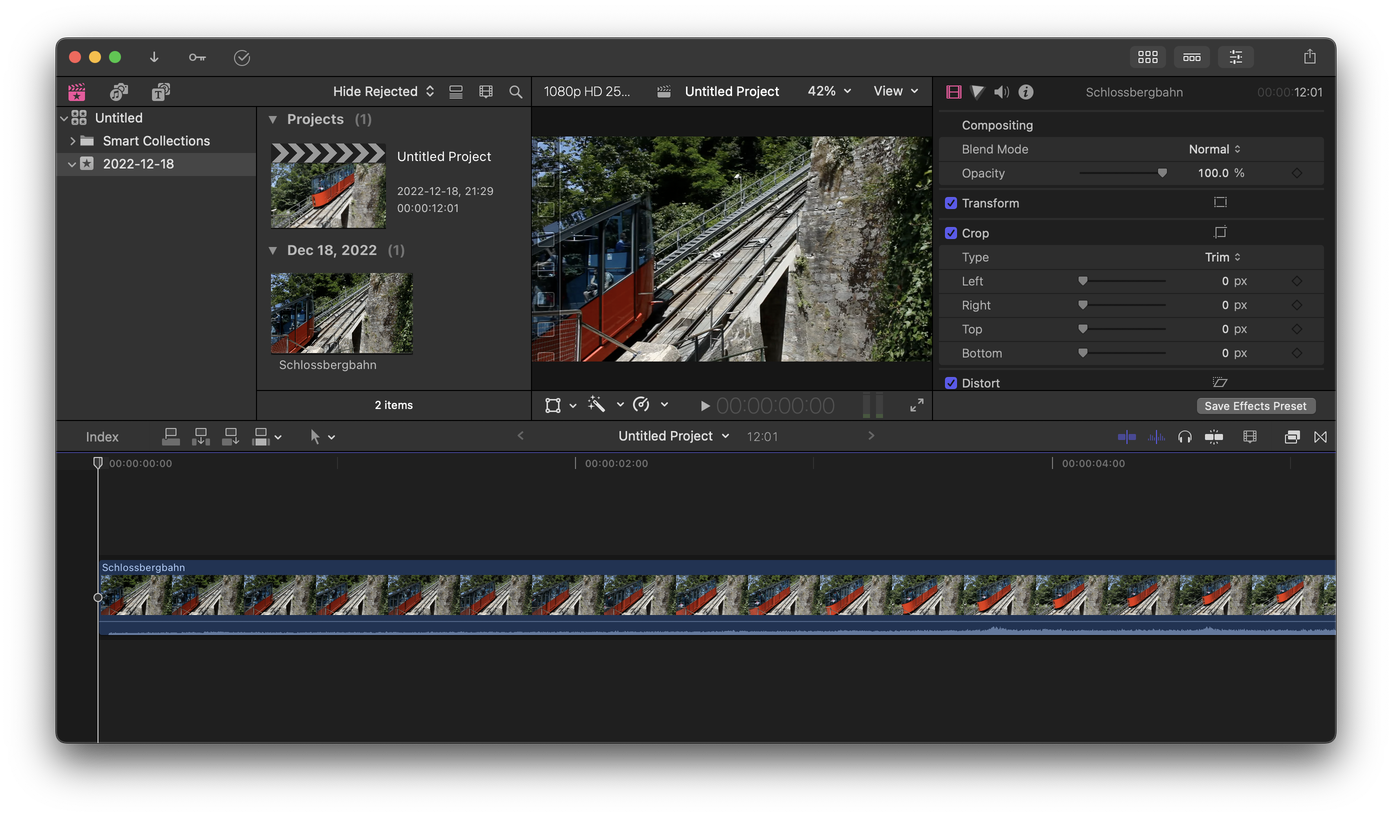Open the Color inspector tab
Screen dimensions: 1392x817
click(977, 92)
